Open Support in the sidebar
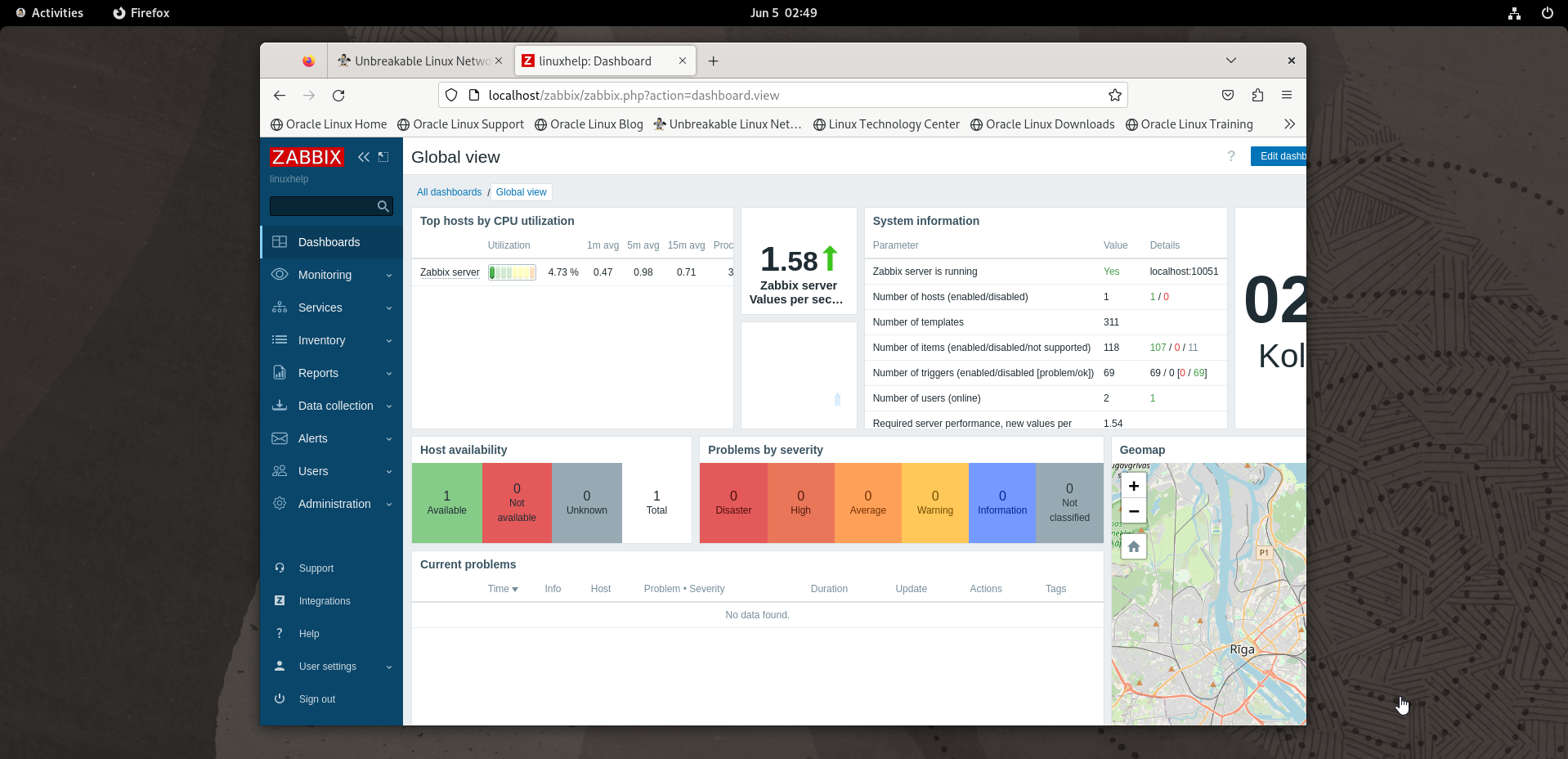 tap(316, 568)
